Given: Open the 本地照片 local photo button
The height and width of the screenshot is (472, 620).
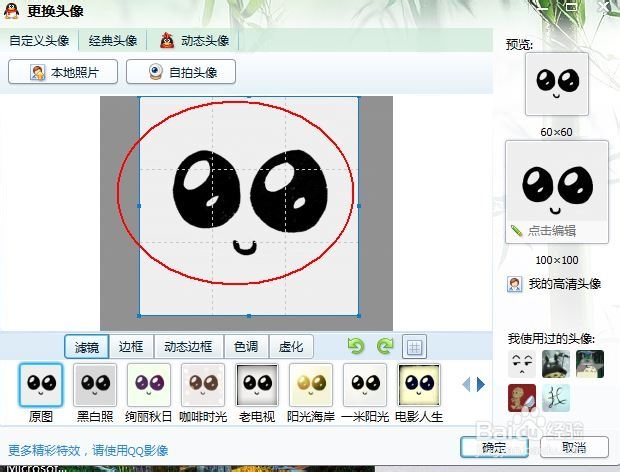Looking at the screenshot, I should pos(63,72).
